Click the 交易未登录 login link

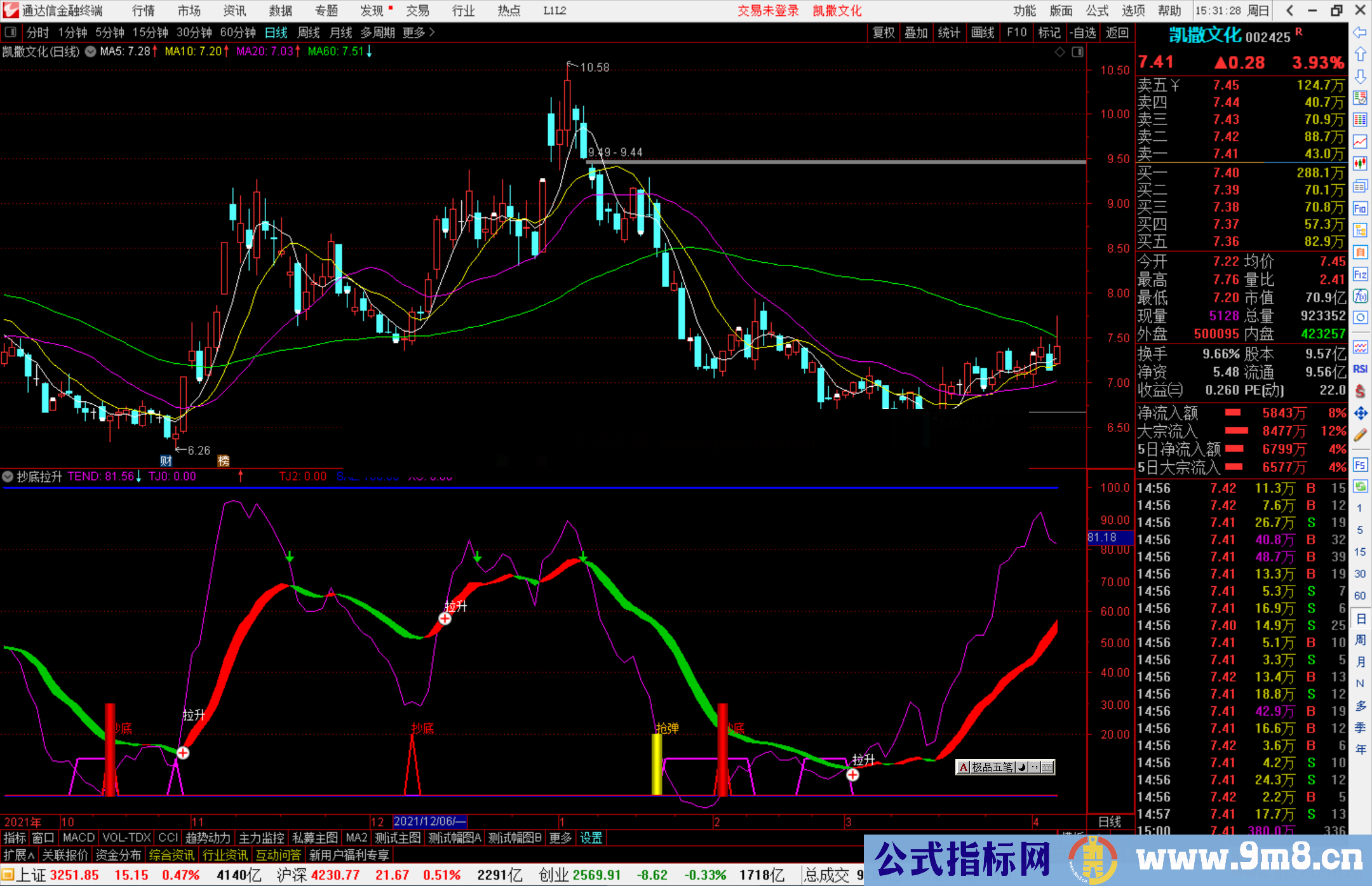pos(767,10)
